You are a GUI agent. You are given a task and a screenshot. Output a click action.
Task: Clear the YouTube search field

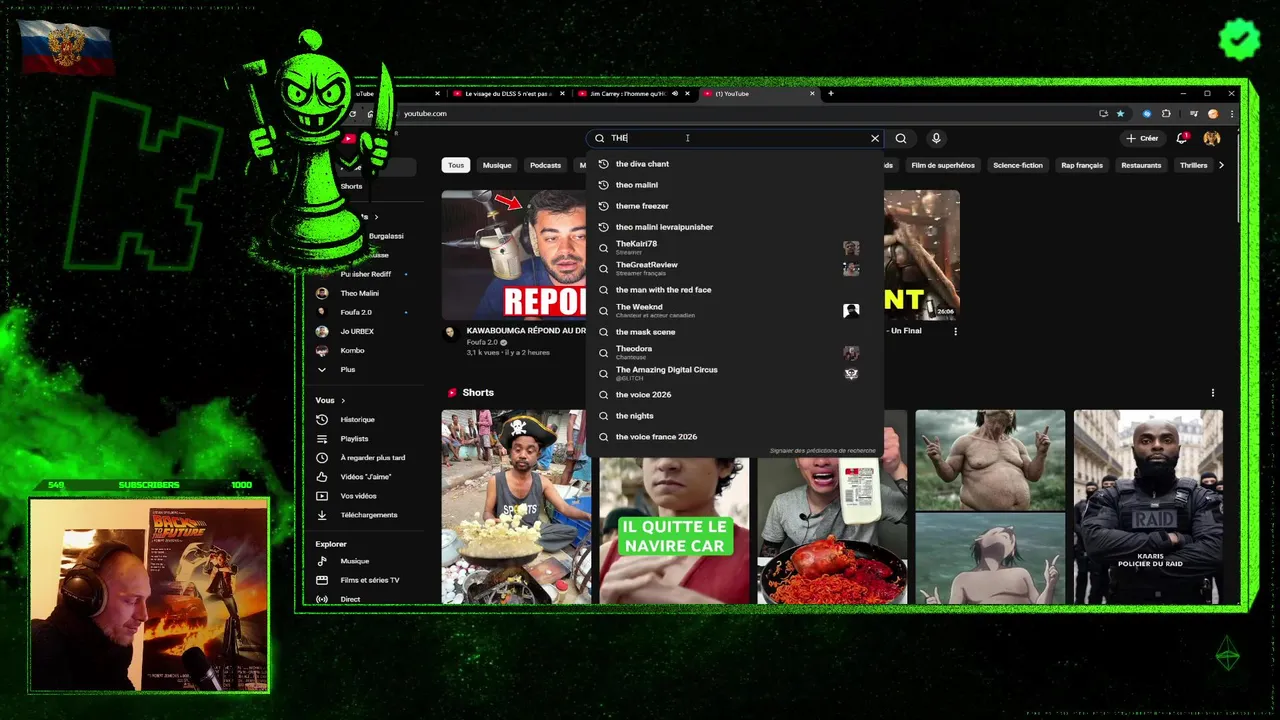pos(875,139)
